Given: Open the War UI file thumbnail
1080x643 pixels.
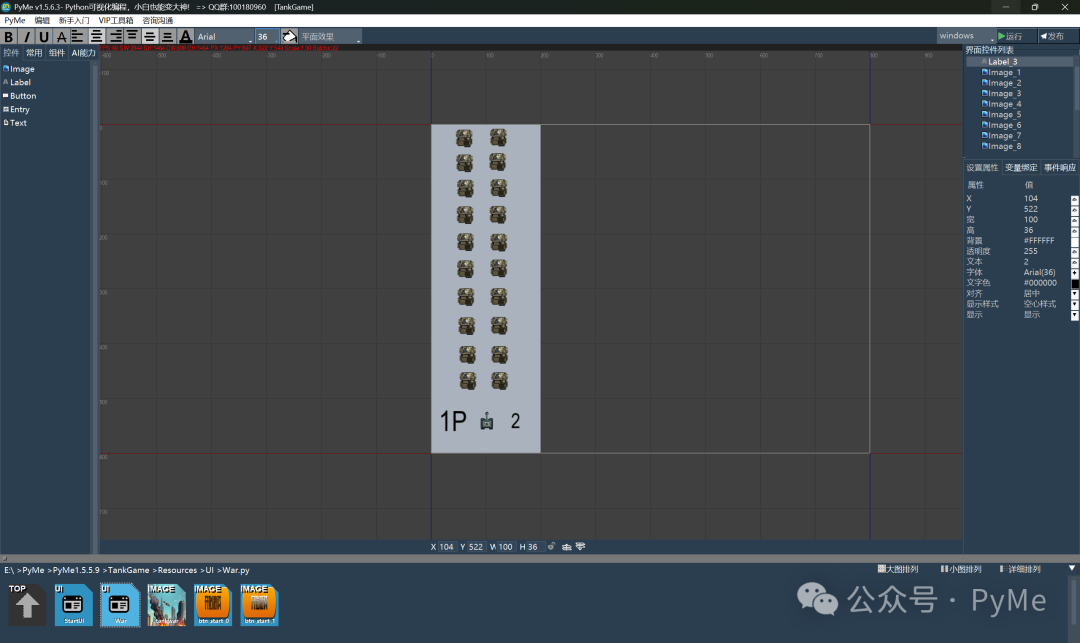Looking at the screenshot, I should coord(120,604).
